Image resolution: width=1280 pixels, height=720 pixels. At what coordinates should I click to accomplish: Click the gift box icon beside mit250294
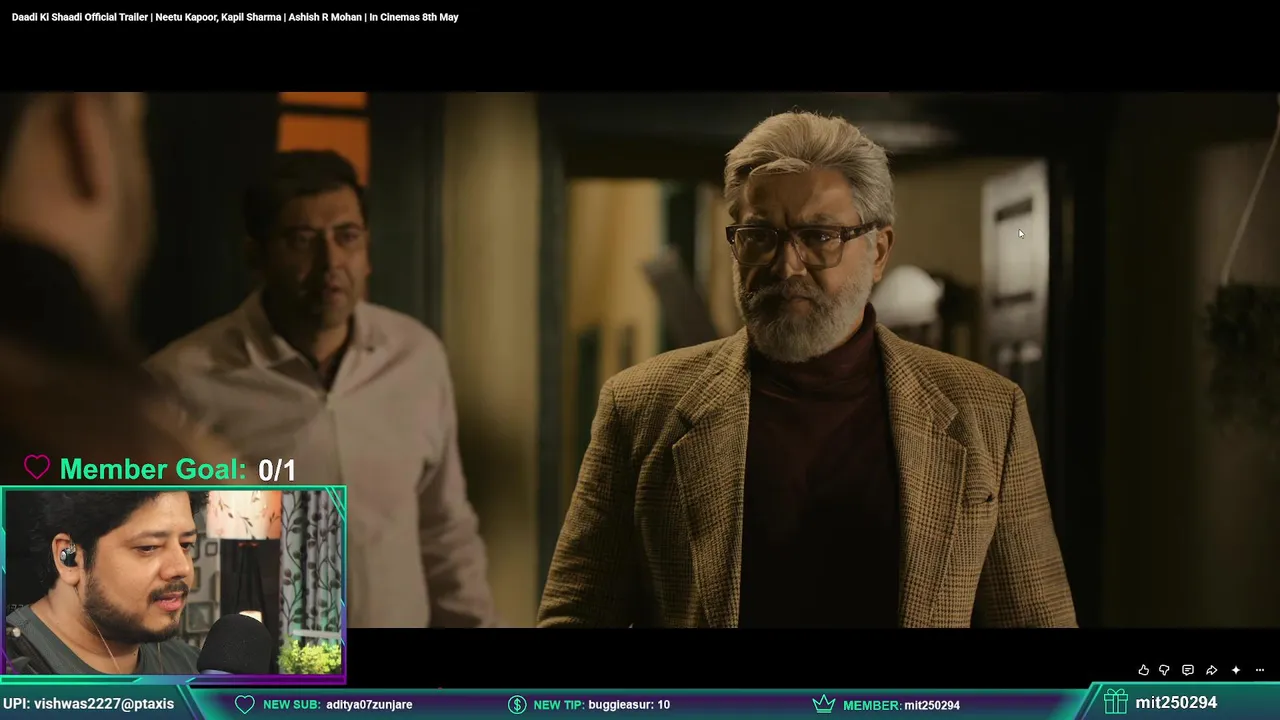(x=1115, y=702)
